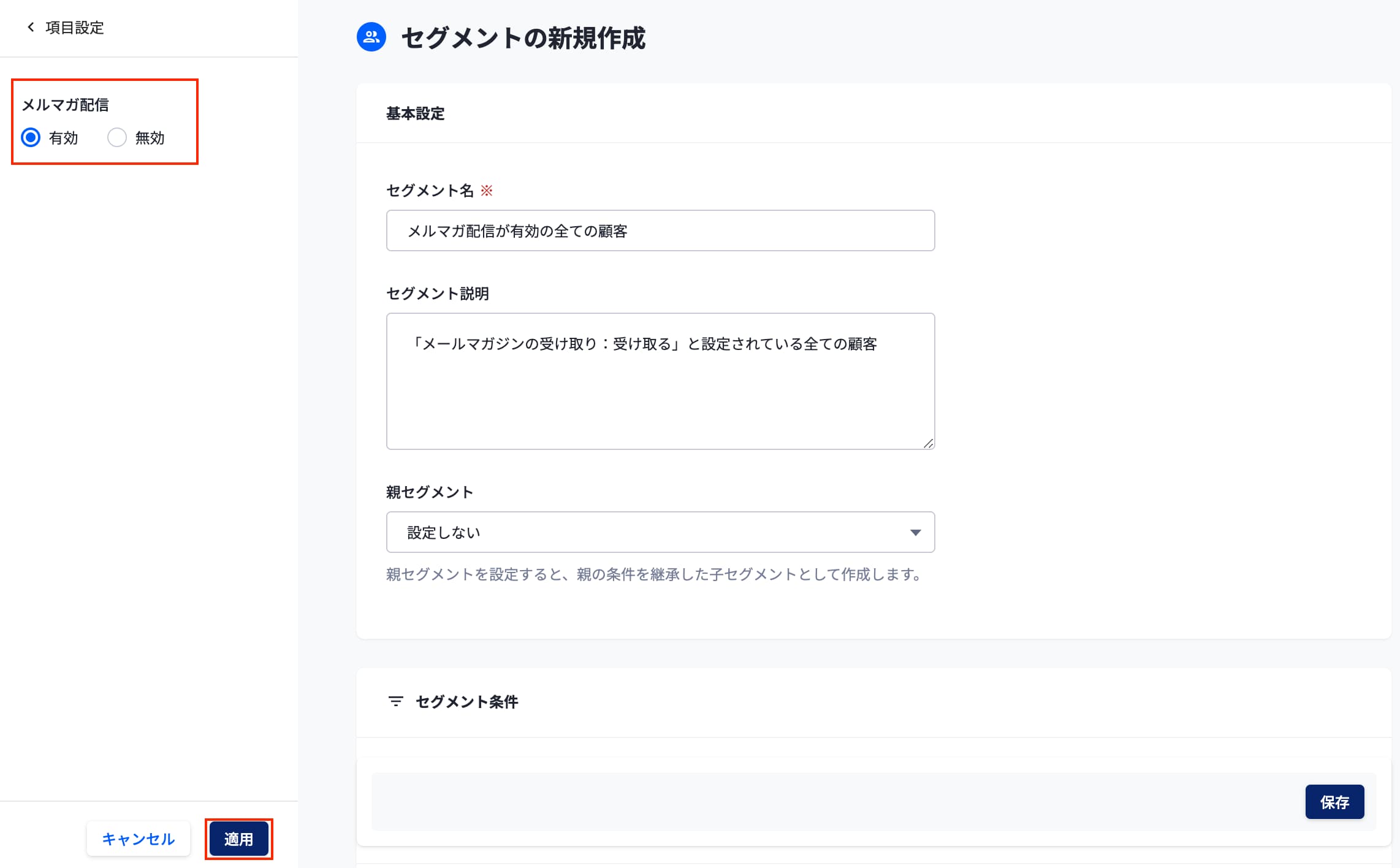This screenshot has width=1400, height=868.
Task: Select the 無効 radio button
Action: 116,137
